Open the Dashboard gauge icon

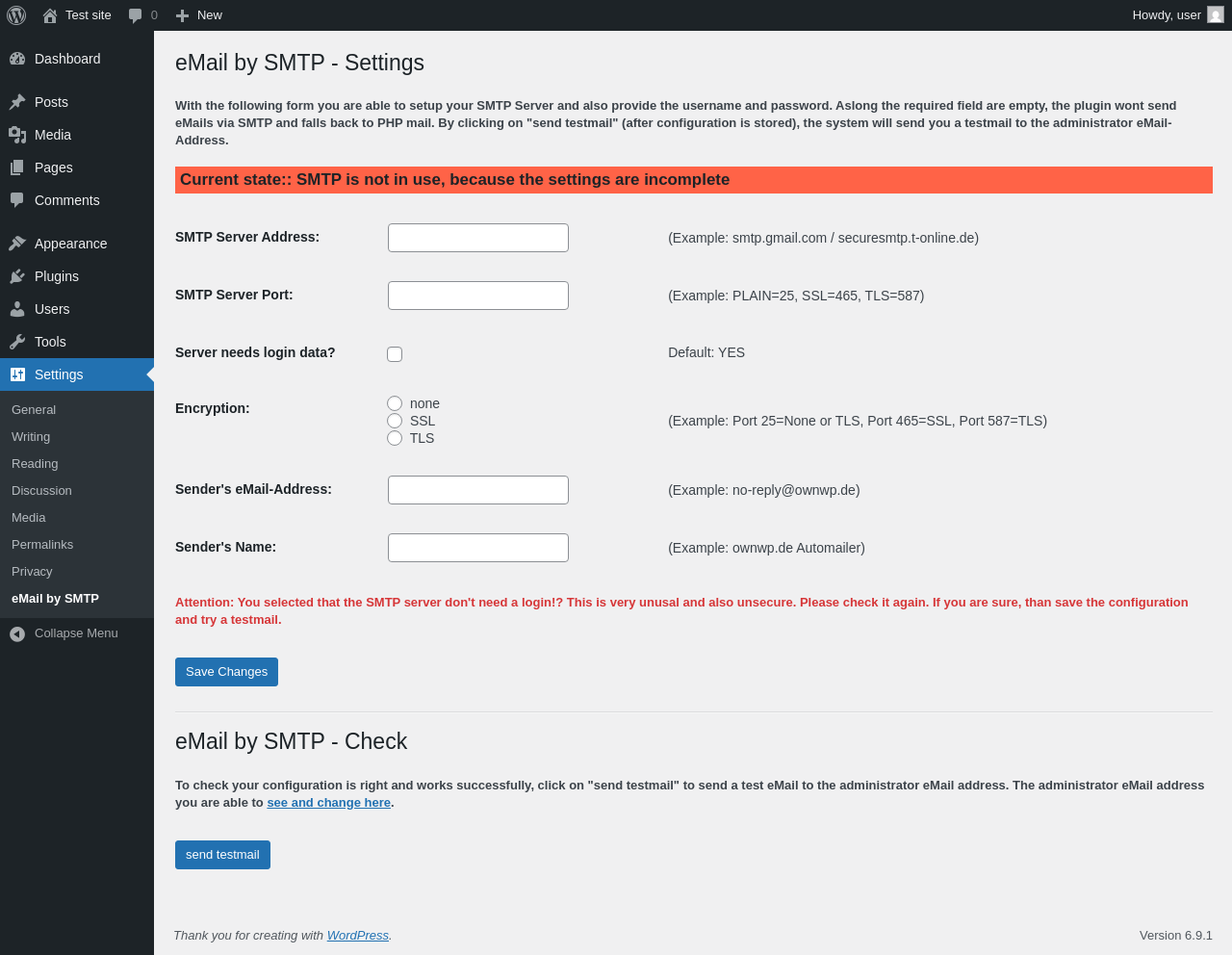pos(17,59)
